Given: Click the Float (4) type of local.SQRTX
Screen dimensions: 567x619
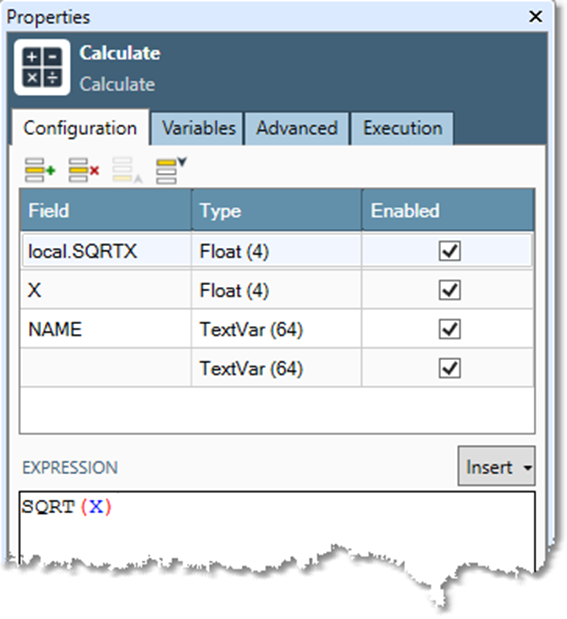Looking at the screenshot, I should pyautogui.click(x=235, y=251).
